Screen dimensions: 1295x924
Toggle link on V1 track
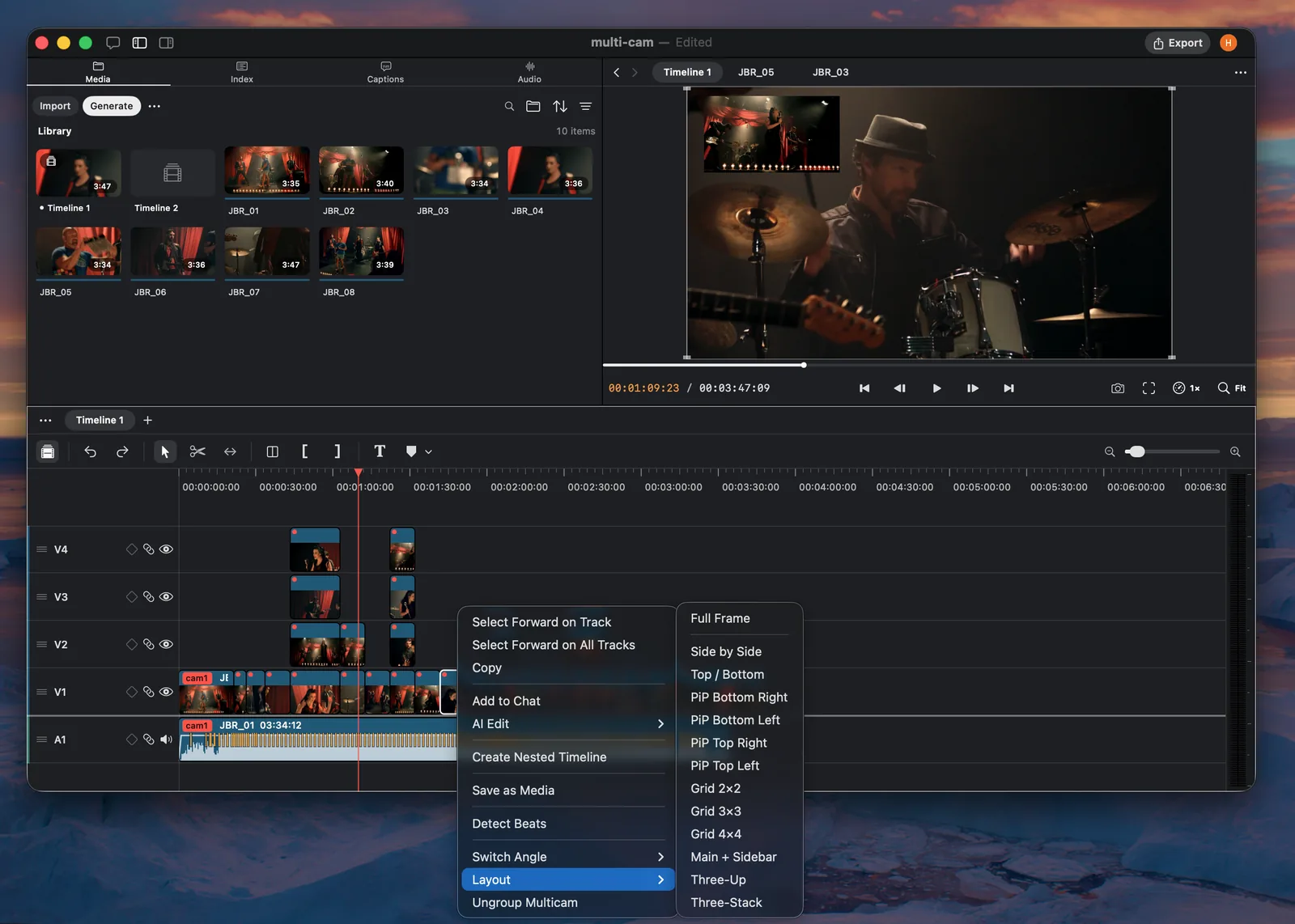[149, 692]
